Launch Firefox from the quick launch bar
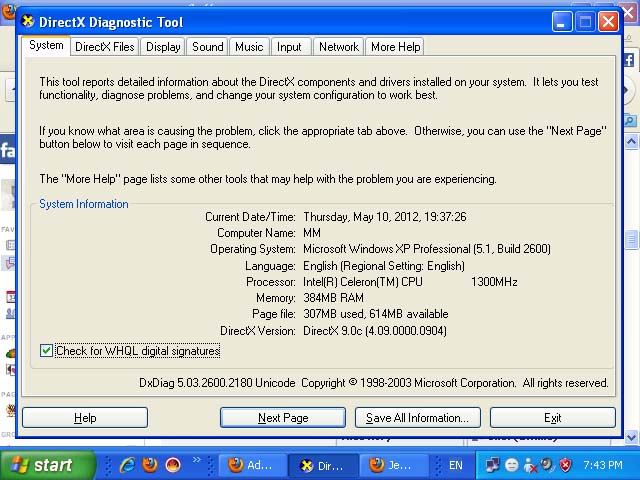640x480 pixels. [x=150, y=465]
